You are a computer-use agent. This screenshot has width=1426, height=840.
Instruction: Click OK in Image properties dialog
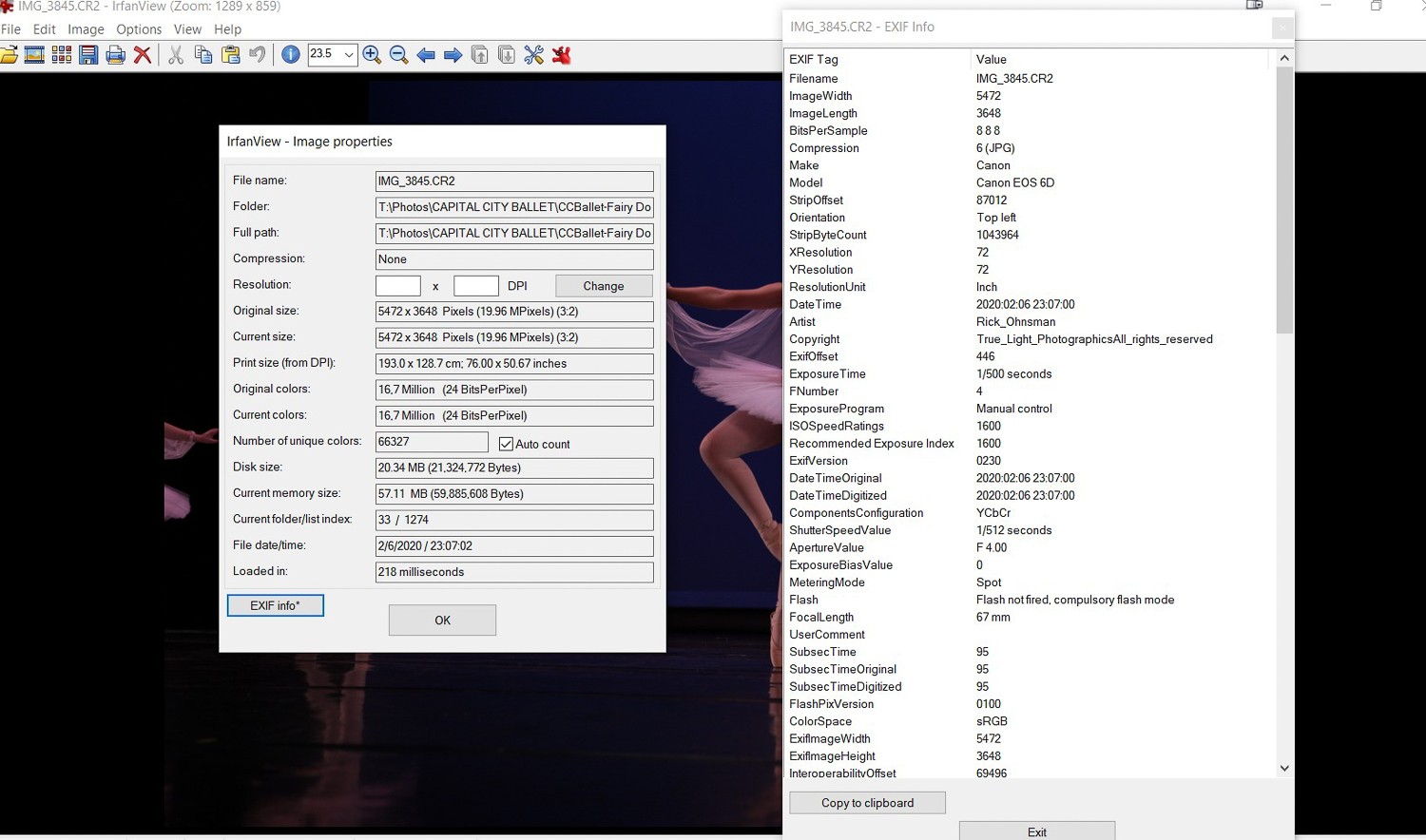click(442, 620)
